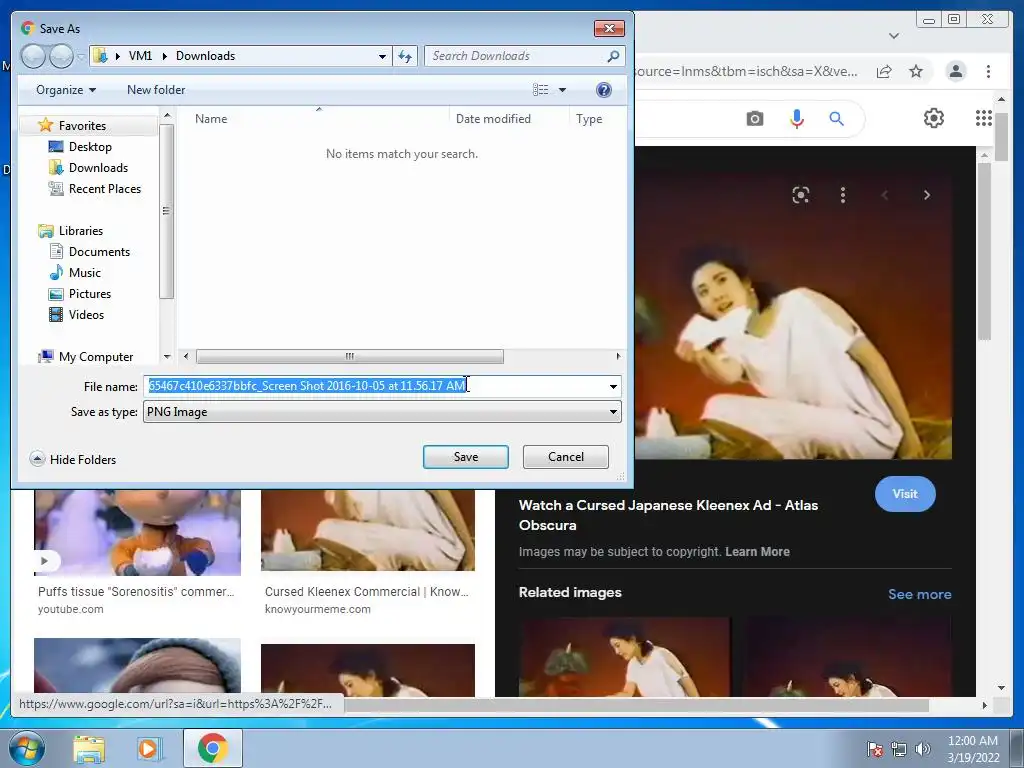Open the Atlas Obscura Kleenex Ad title link
Image resolution: width=1024 pixels, height=768 pixels.
[x=668, y=515]
